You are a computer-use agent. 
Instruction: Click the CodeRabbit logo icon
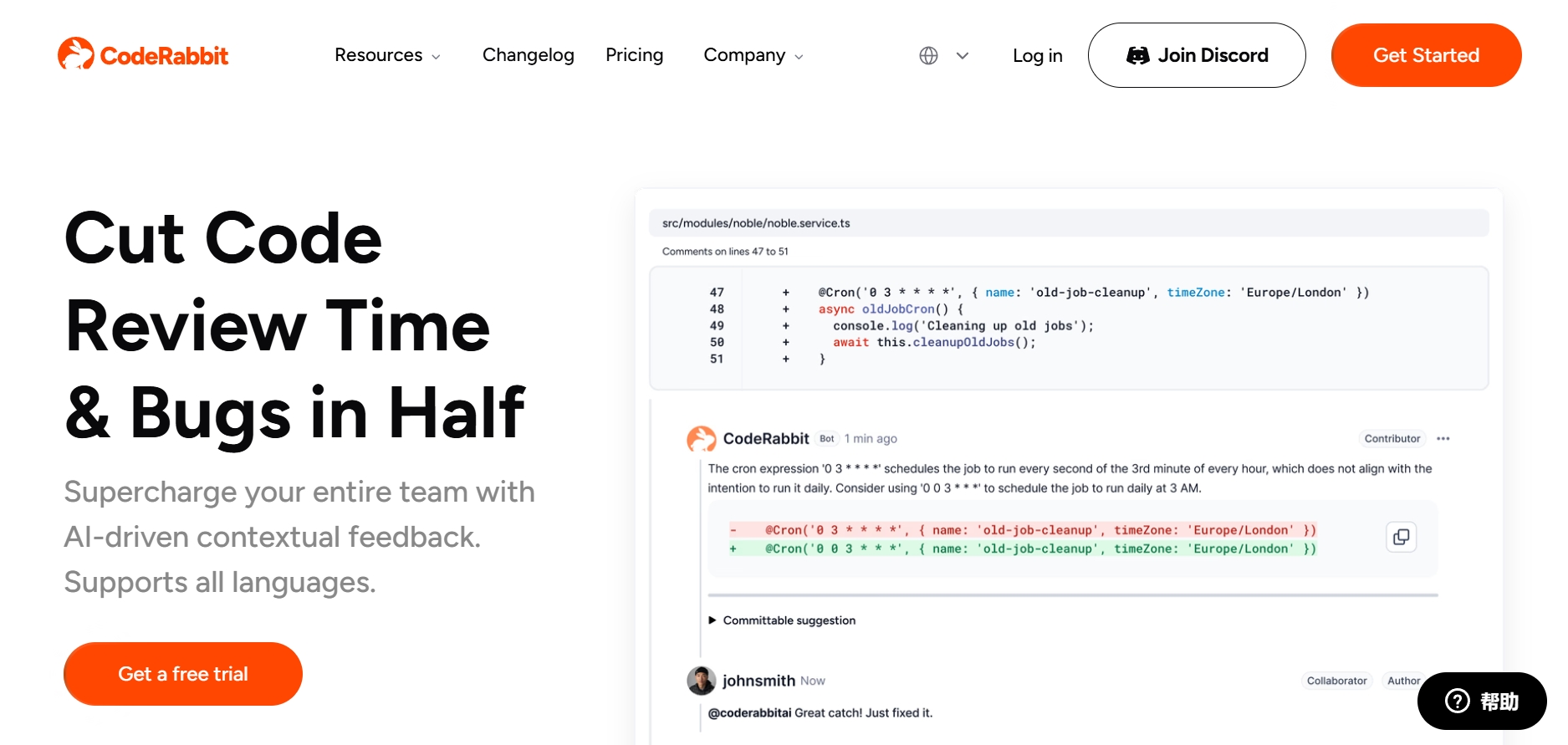pyautogui.click(x=75, y=54)
